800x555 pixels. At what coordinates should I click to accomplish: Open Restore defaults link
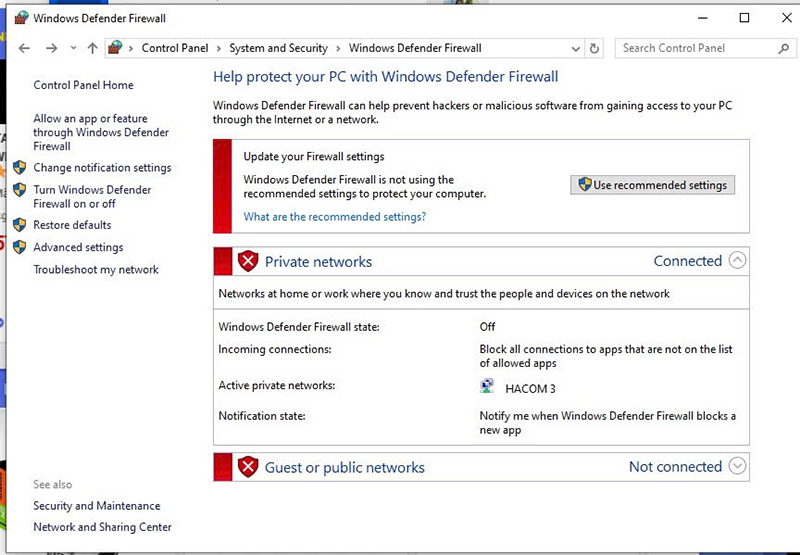pos(72,225)
